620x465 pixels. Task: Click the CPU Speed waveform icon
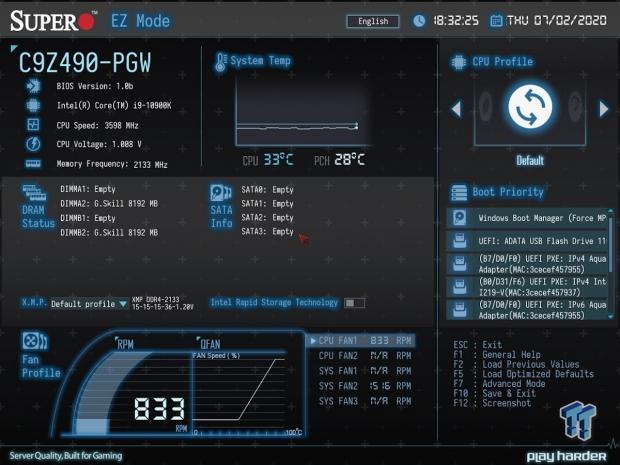pyautogui.click(x=33, y=125)
